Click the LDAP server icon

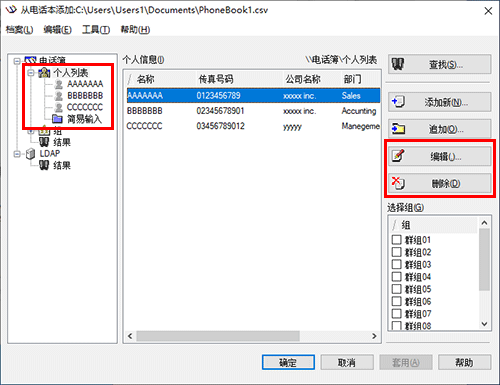[30, 154]
